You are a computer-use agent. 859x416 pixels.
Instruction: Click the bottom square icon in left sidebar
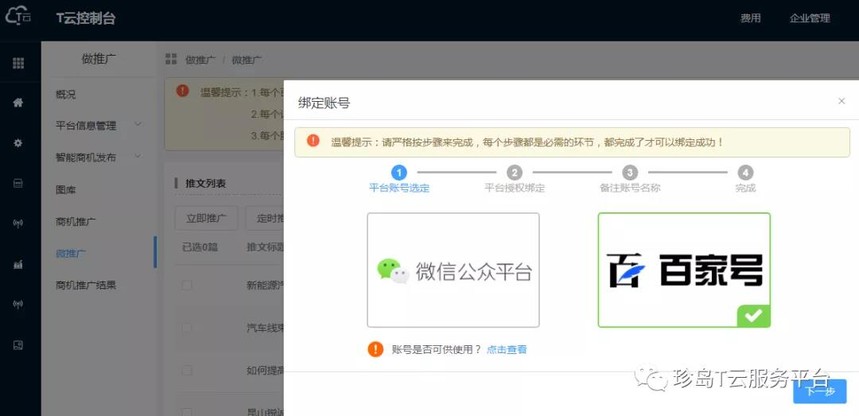[18, 345]
